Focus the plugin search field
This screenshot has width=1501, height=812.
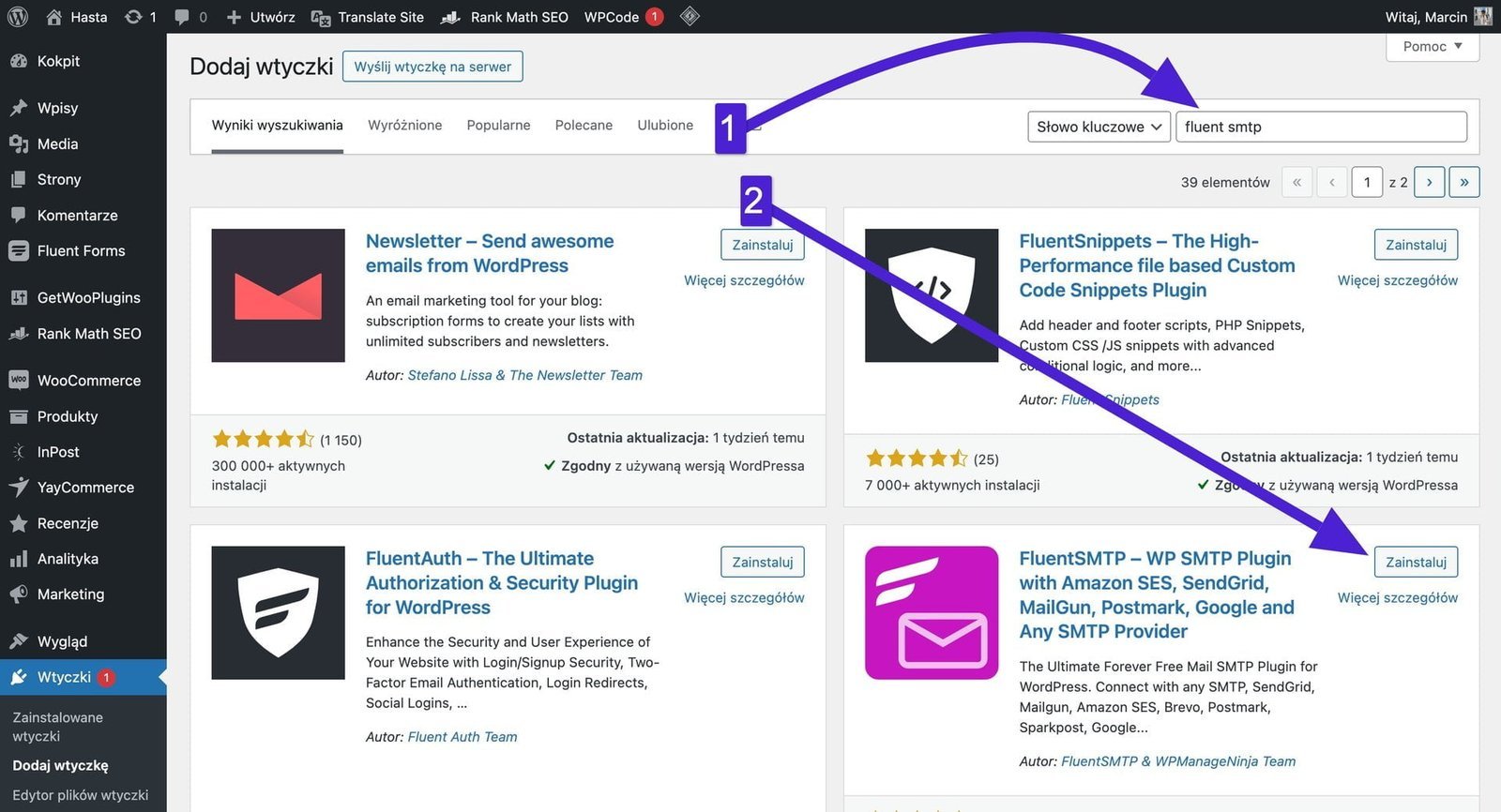click(x=1320, y=127)
